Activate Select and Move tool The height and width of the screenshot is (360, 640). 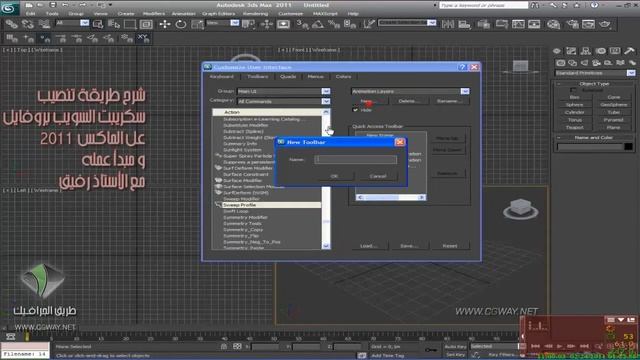pos(165,24)
